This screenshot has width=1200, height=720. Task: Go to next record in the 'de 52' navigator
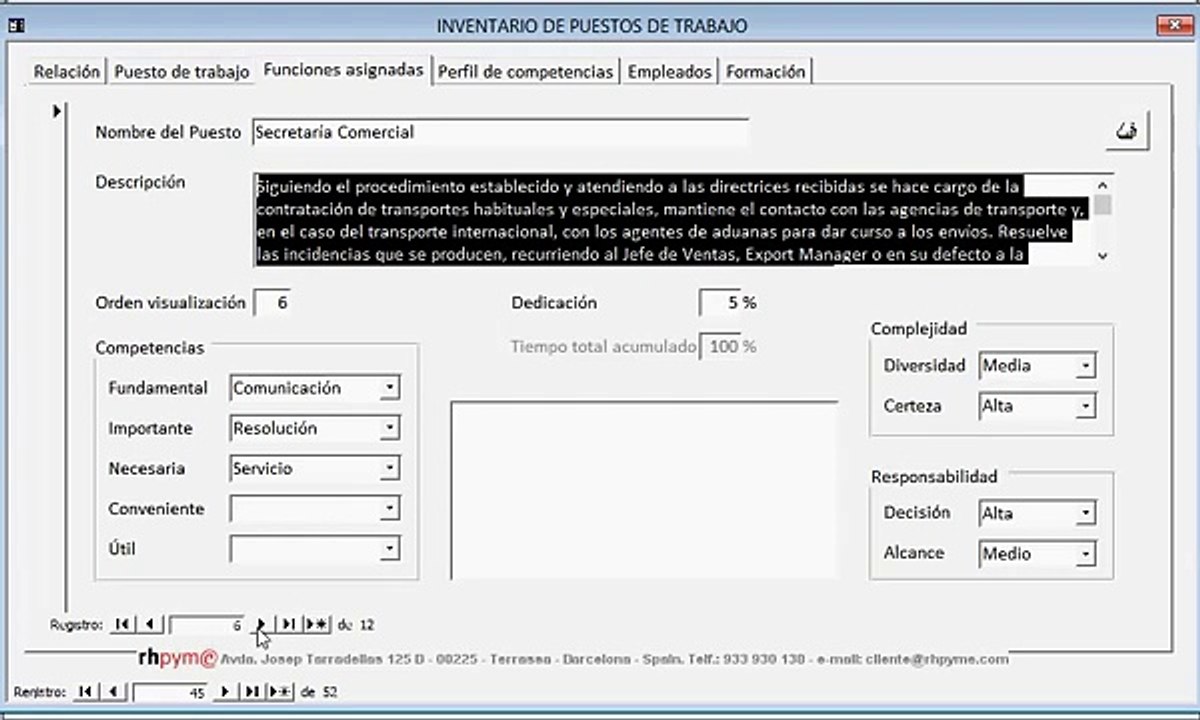point(224,691)
